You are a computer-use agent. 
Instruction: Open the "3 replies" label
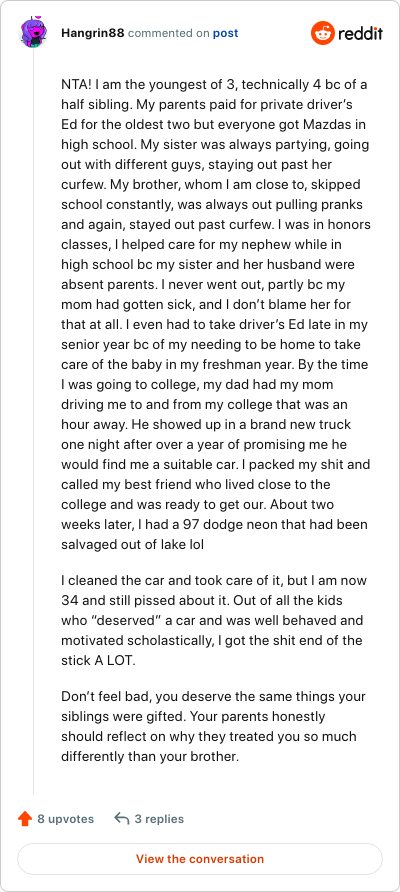pos(159,819)
